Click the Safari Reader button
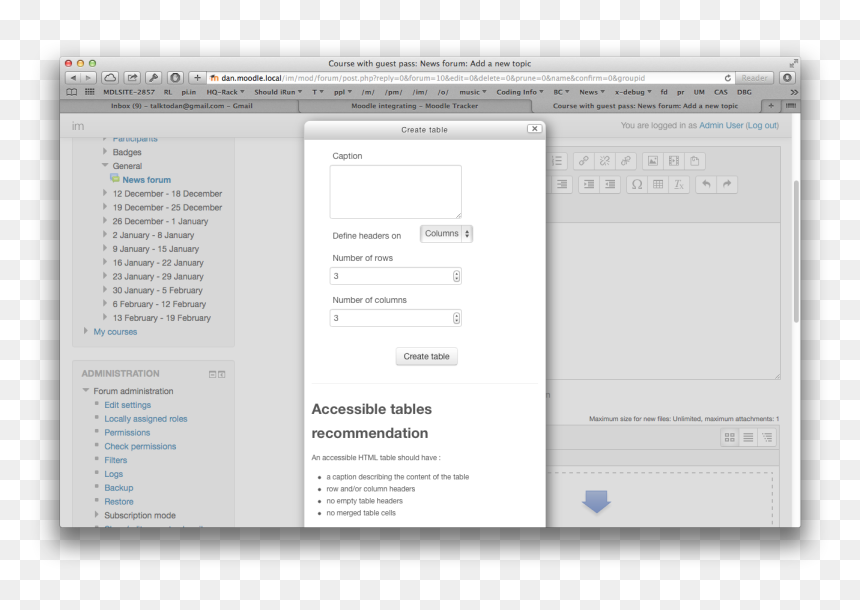860x610 pixels. pos(754,78)
